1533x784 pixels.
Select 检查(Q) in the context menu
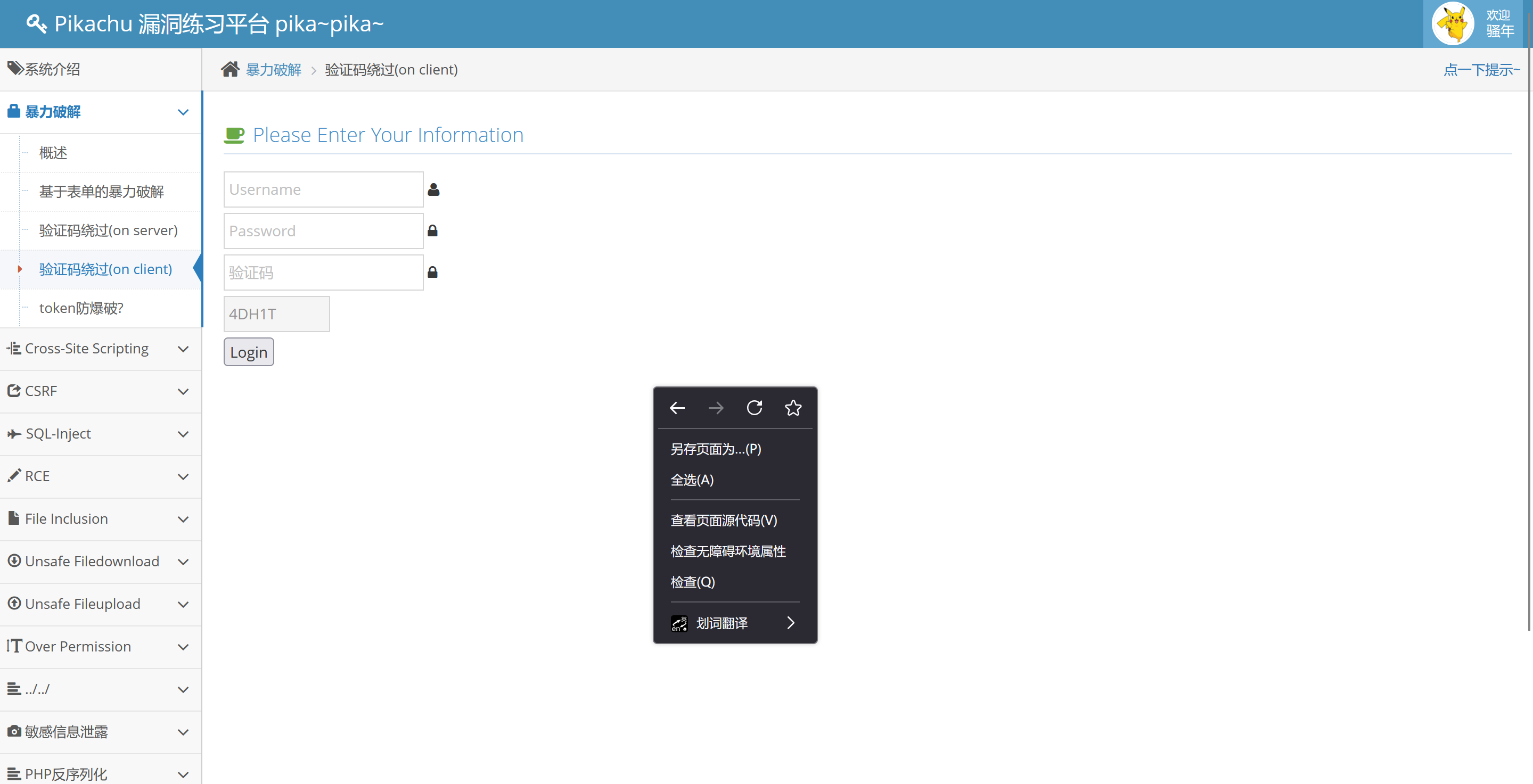coord(693,582)
